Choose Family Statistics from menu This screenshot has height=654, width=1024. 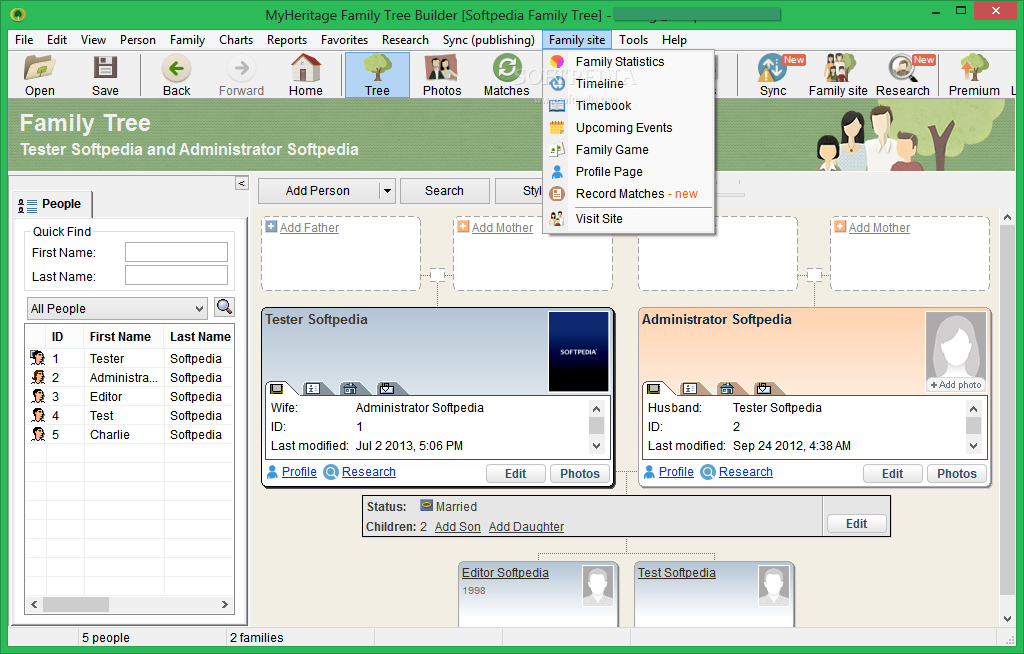tap(620, 61)
